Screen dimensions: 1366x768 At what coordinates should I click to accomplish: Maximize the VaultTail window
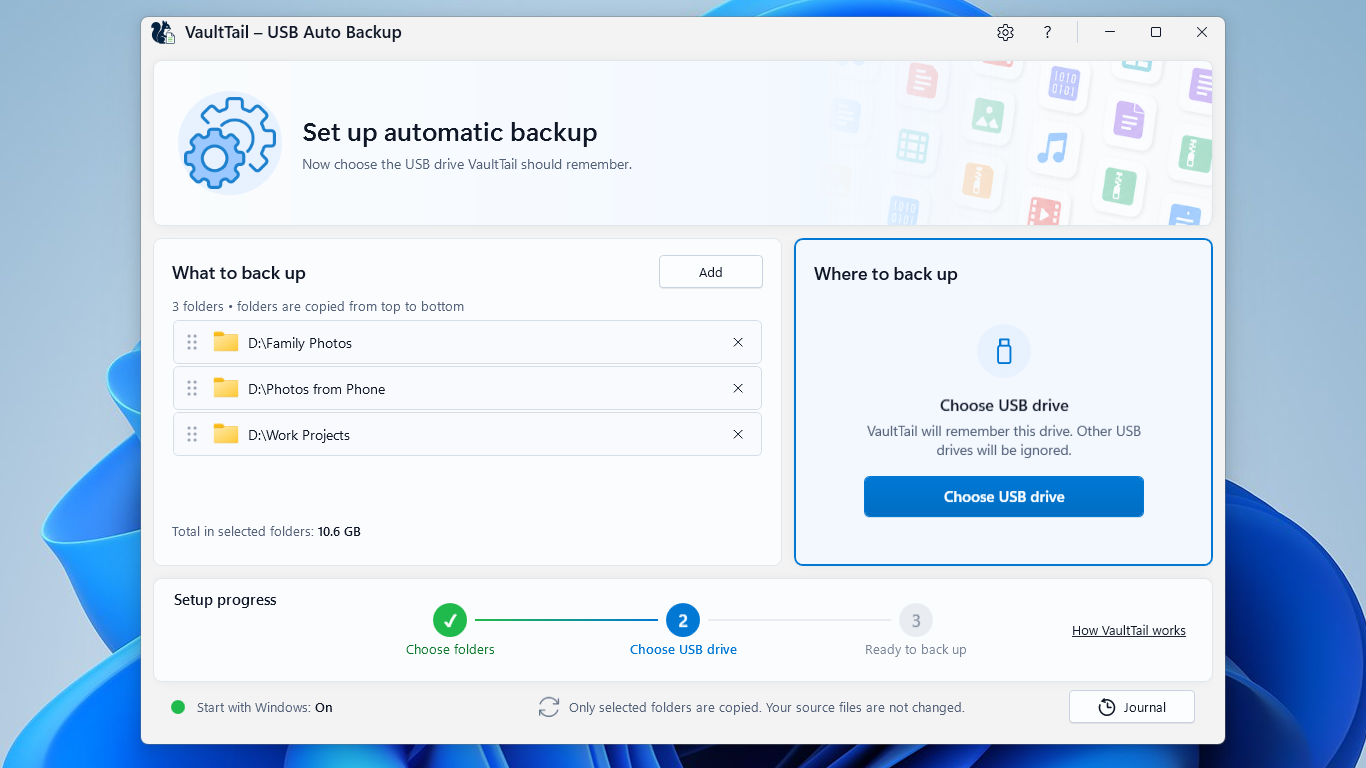pos(1156,32)
